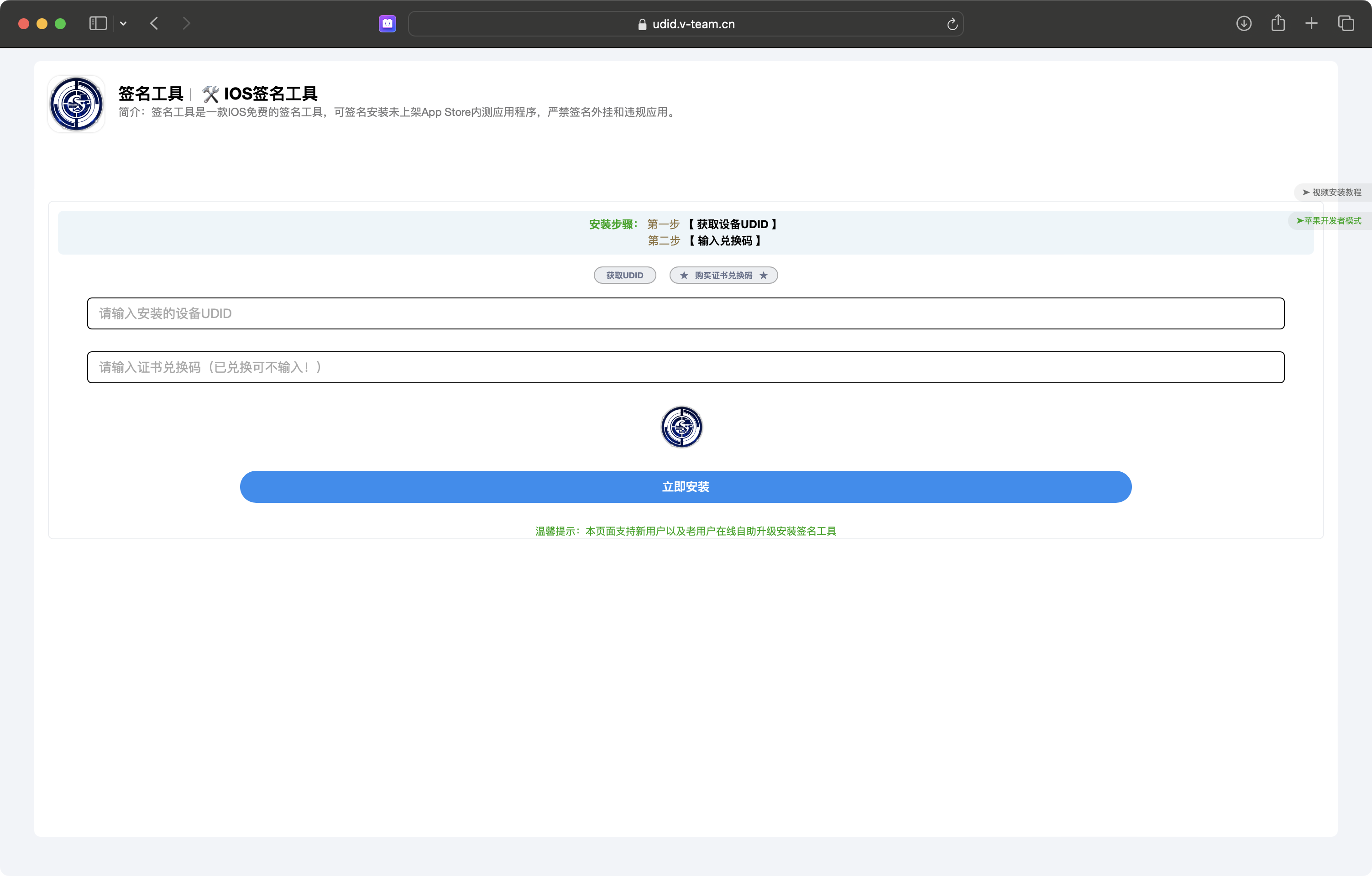This screenshot has width=1372, height=876.
Task: Minimize the Safari window
Action: 42,23
